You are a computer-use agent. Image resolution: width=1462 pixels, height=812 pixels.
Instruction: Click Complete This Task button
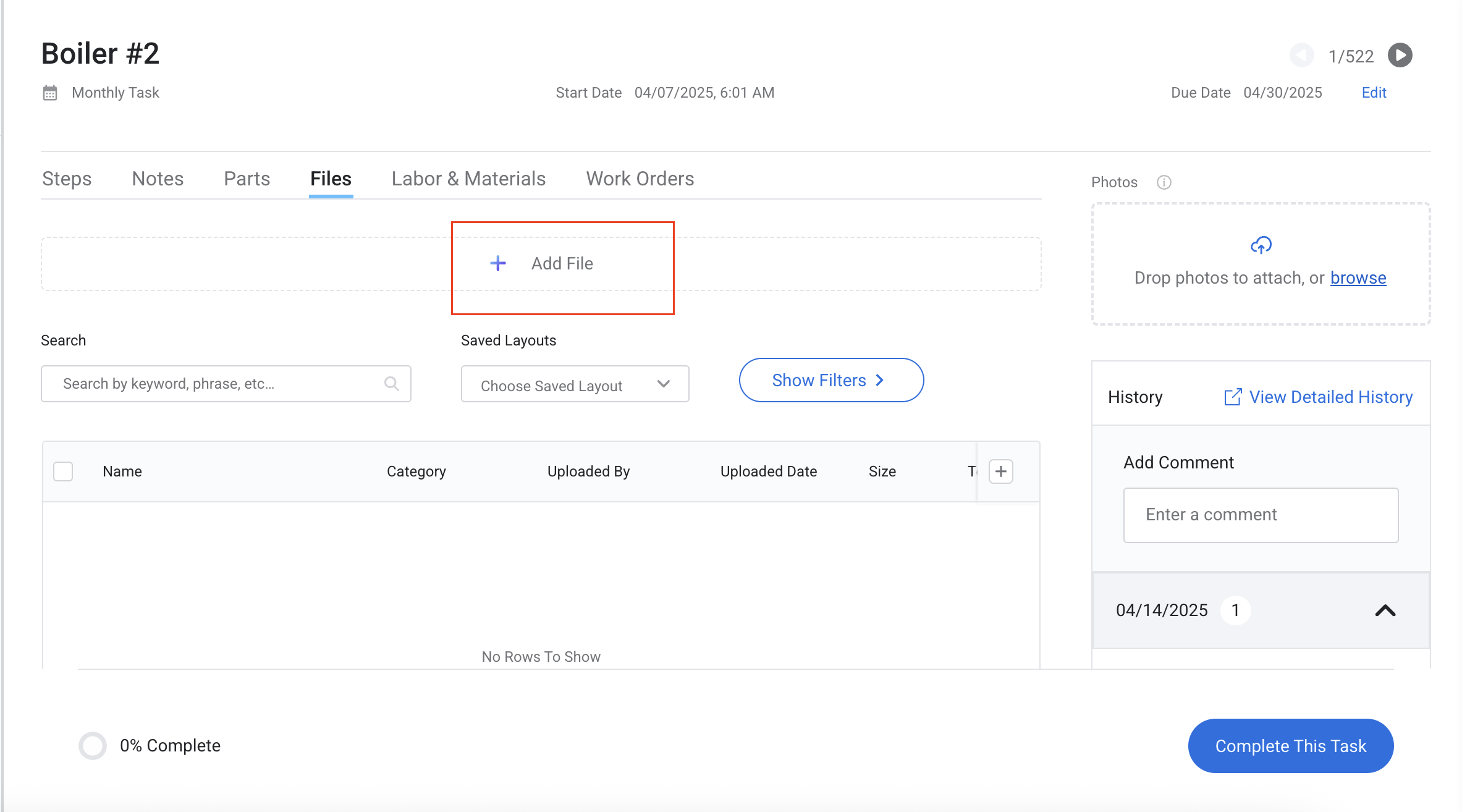1290,746
